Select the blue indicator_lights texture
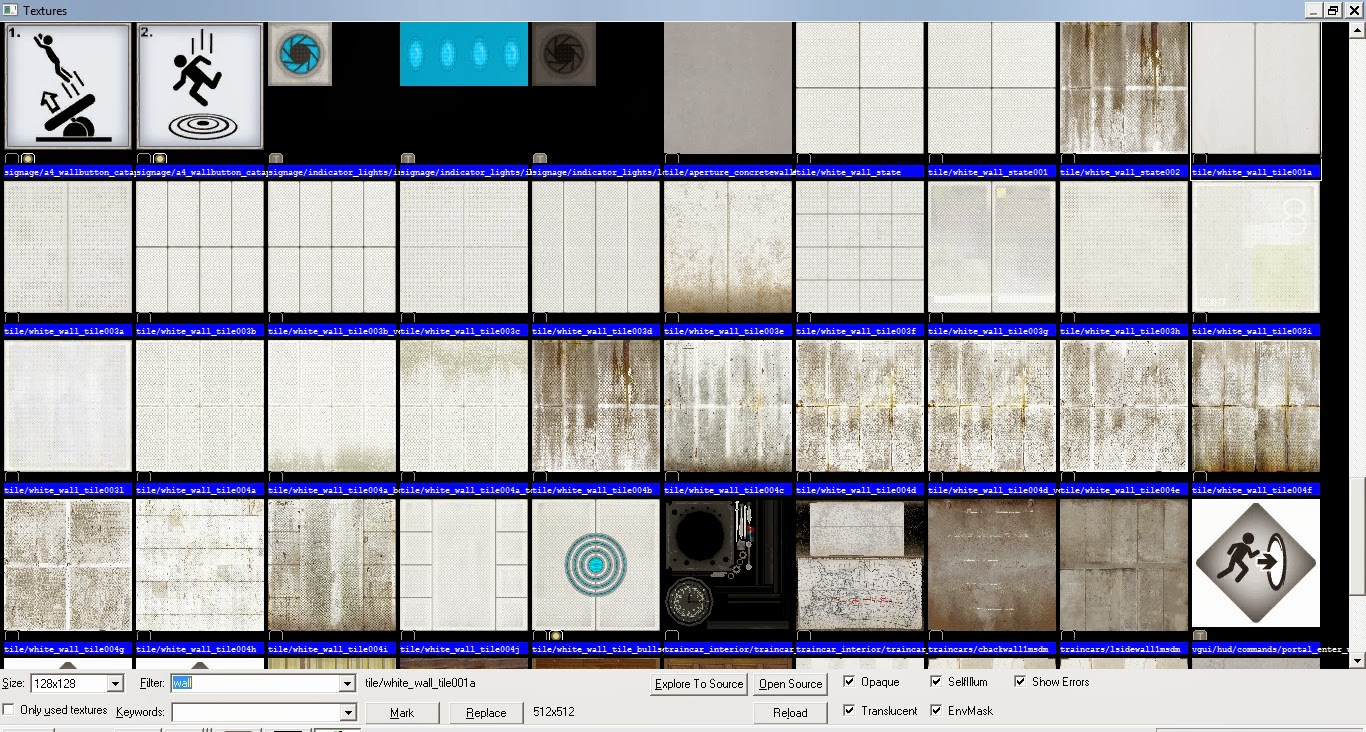Viewport: 1366px width, 732px height. 463,54
